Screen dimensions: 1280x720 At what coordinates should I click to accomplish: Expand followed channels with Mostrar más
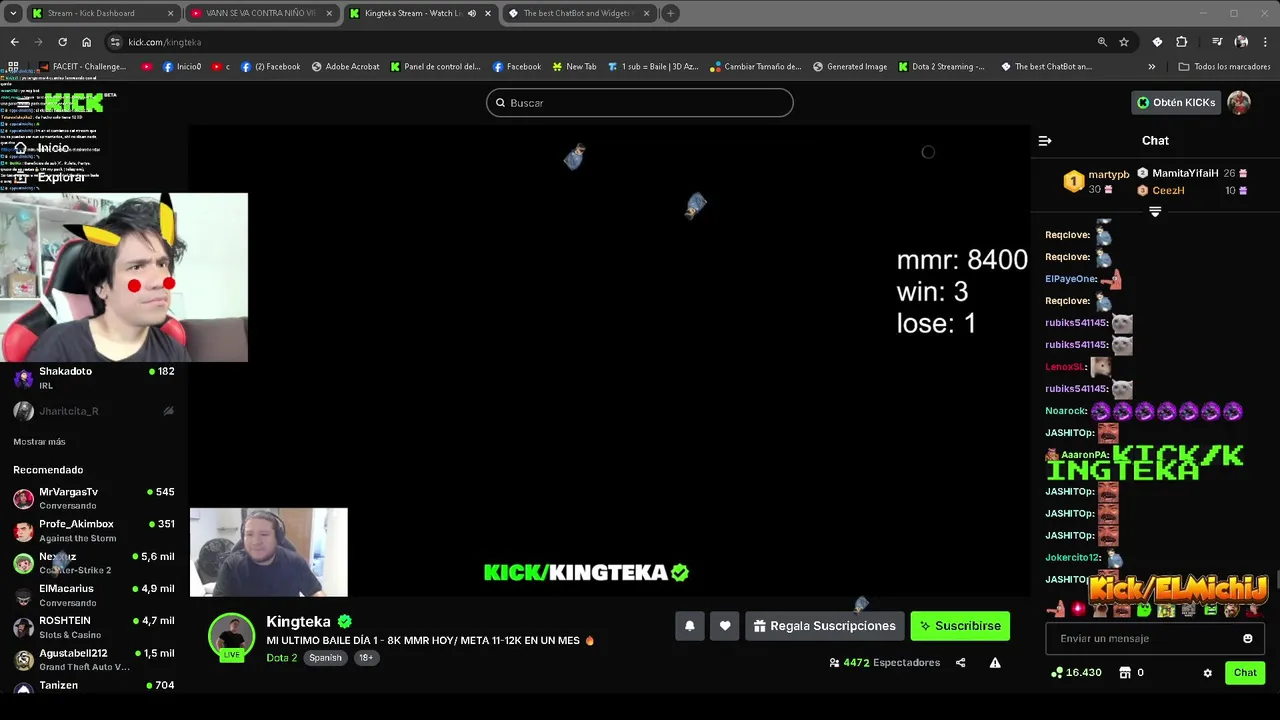tap(39, 442)
